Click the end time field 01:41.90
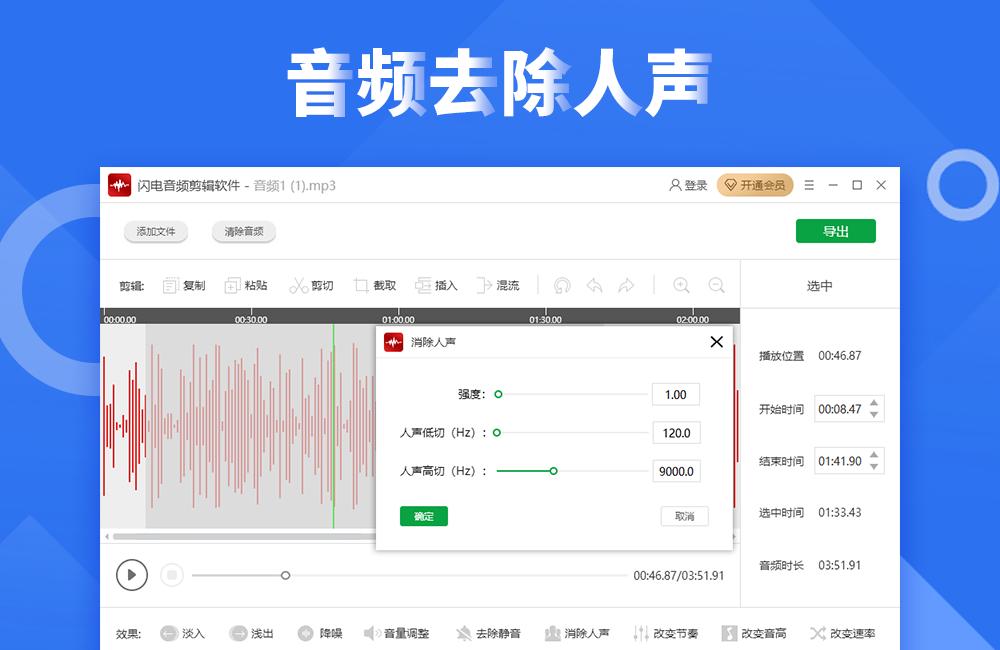 (x=841, y=461)
